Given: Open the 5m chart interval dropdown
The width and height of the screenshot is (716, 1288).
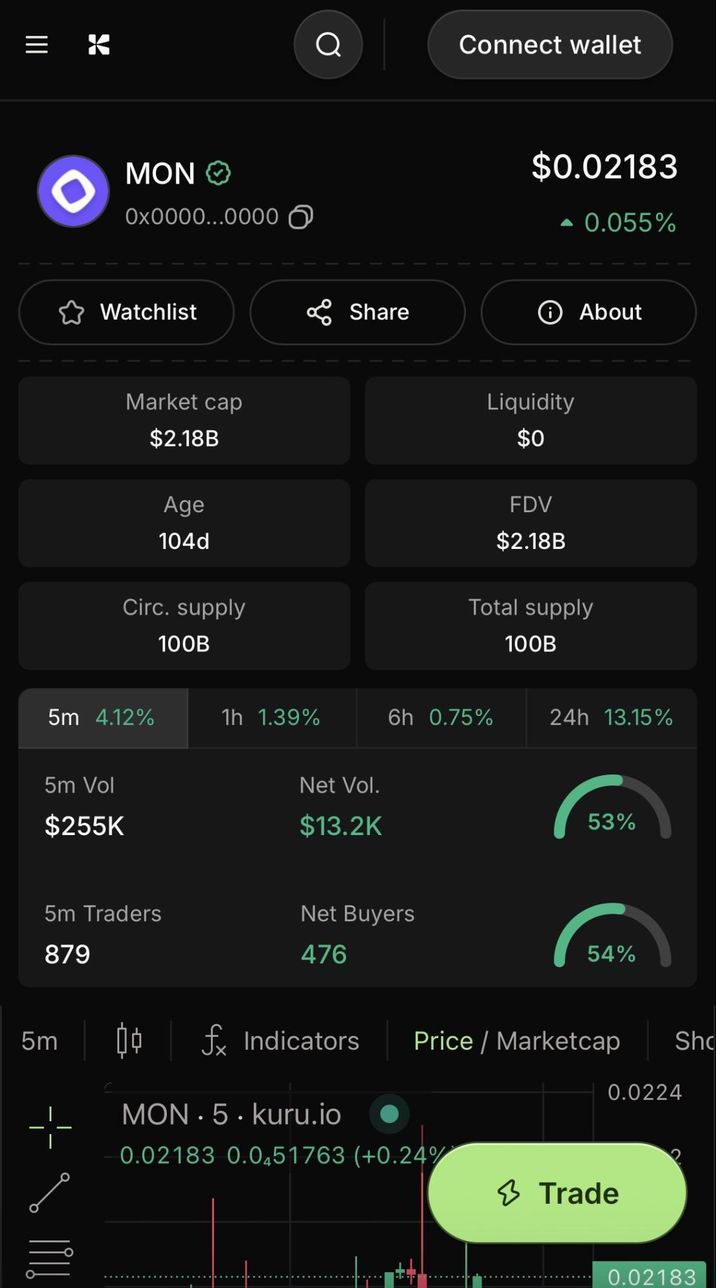Looking at the screenshot, I should pos(40,1041).
